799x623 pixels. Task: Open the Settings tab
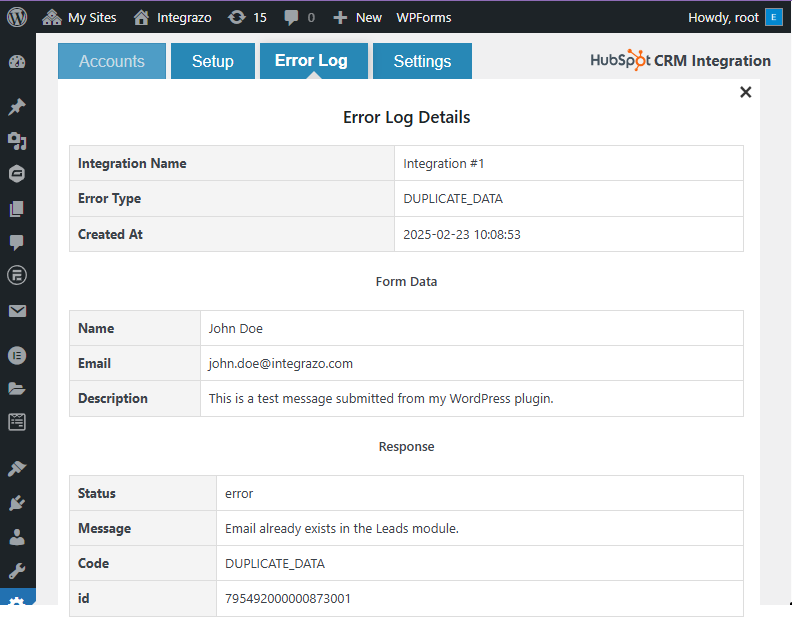[422, 61]
